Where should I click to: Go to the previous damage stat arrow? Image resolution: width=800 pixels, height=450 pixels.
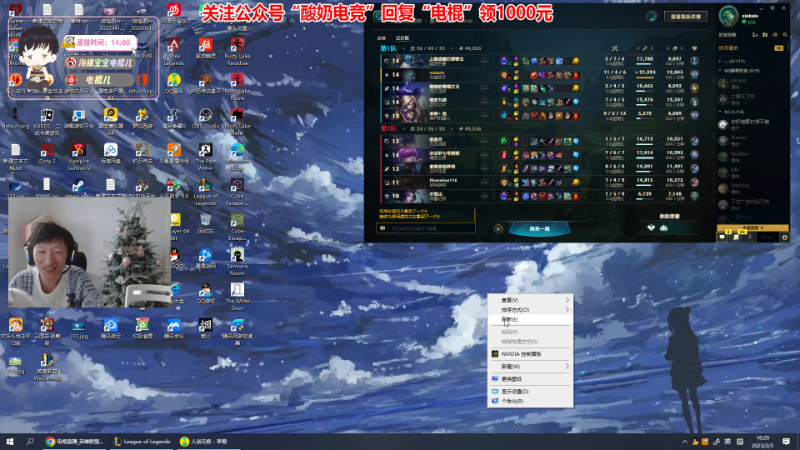tap(638, 48)
